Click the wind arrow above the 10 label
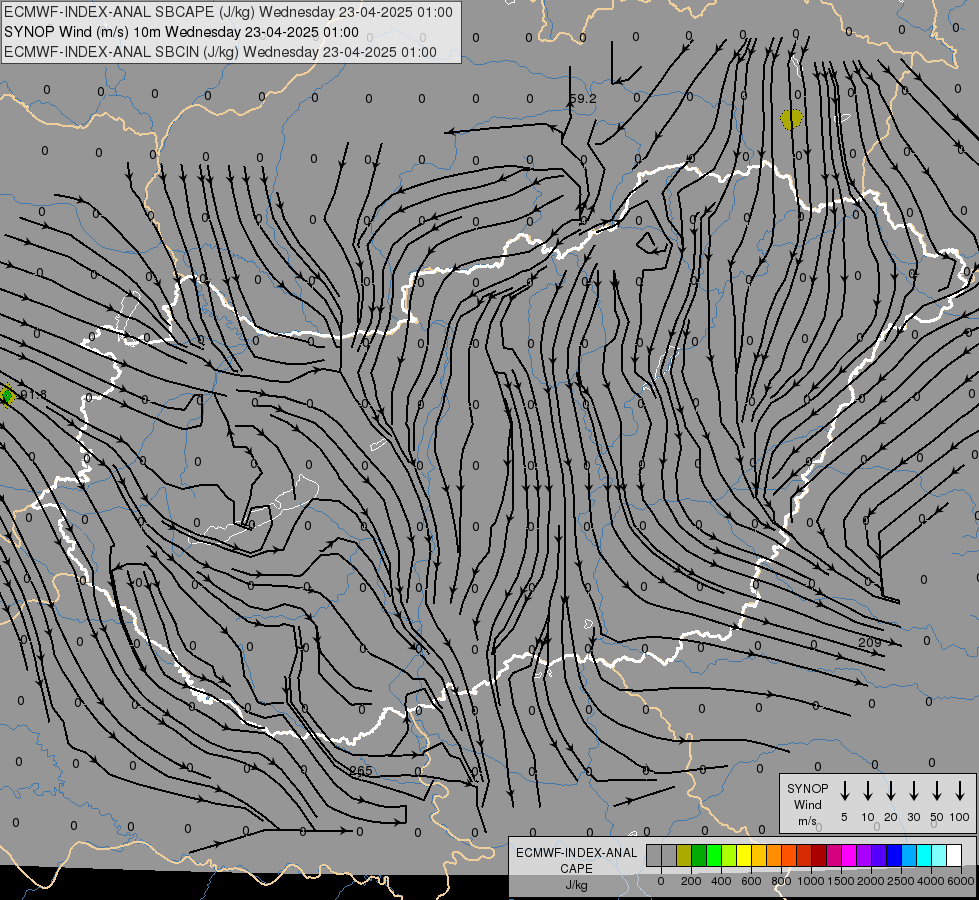This screenshot has height=900, width=979. pyautogui.click(x=868, y=790)
